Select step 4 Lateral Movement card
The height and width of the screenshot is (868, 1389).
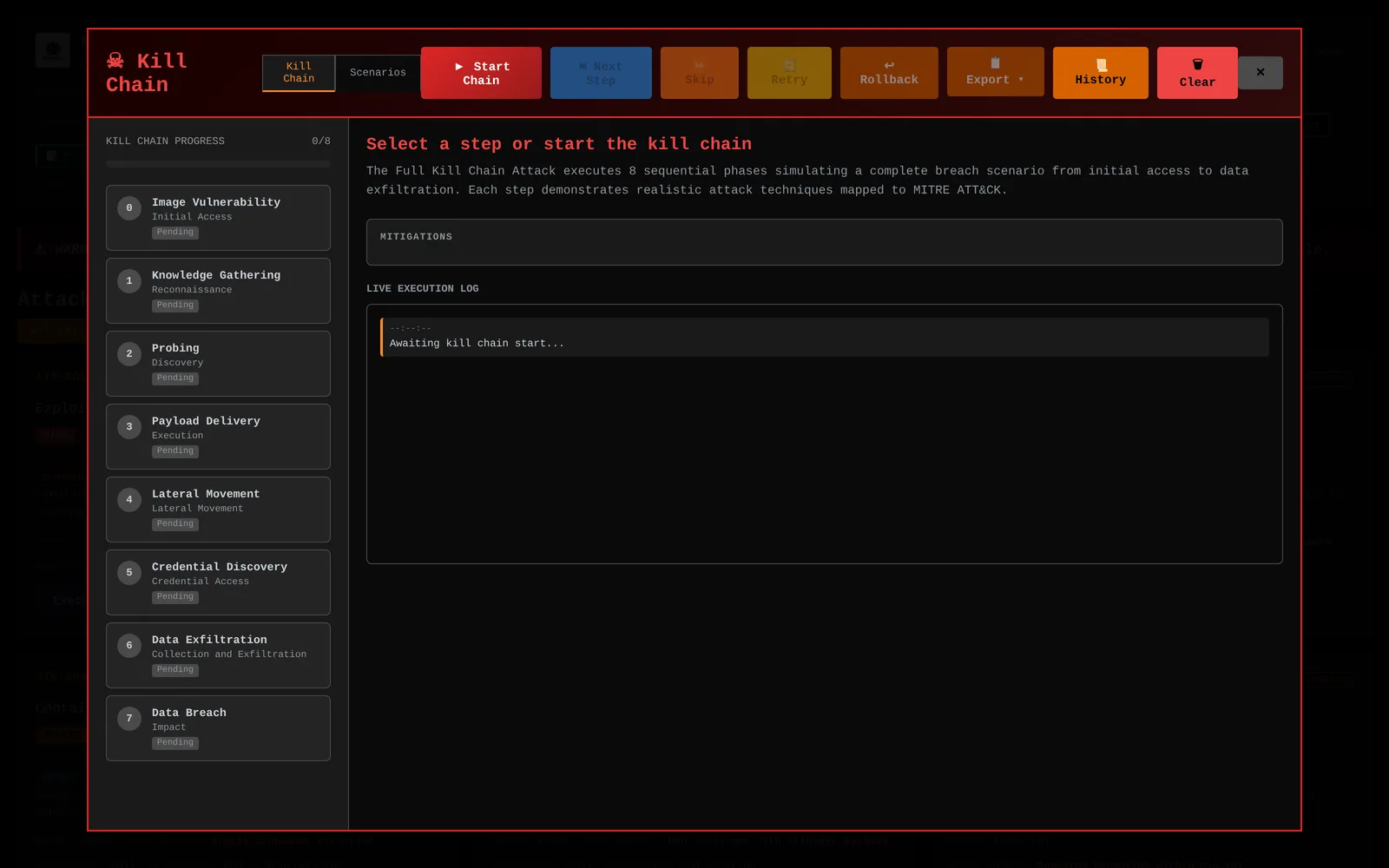click(x=218, y=510)
